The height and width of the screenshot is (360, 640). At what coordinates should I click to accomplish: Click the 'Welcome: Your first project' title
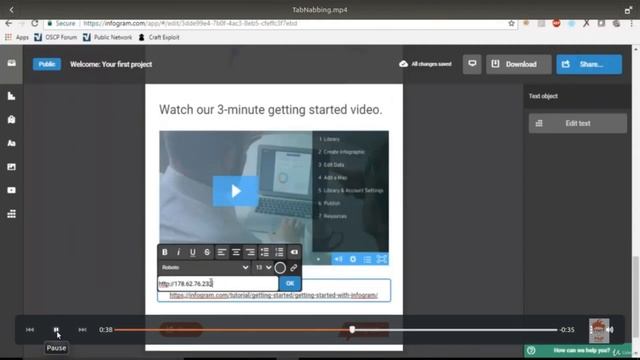(x=111, y=64)
